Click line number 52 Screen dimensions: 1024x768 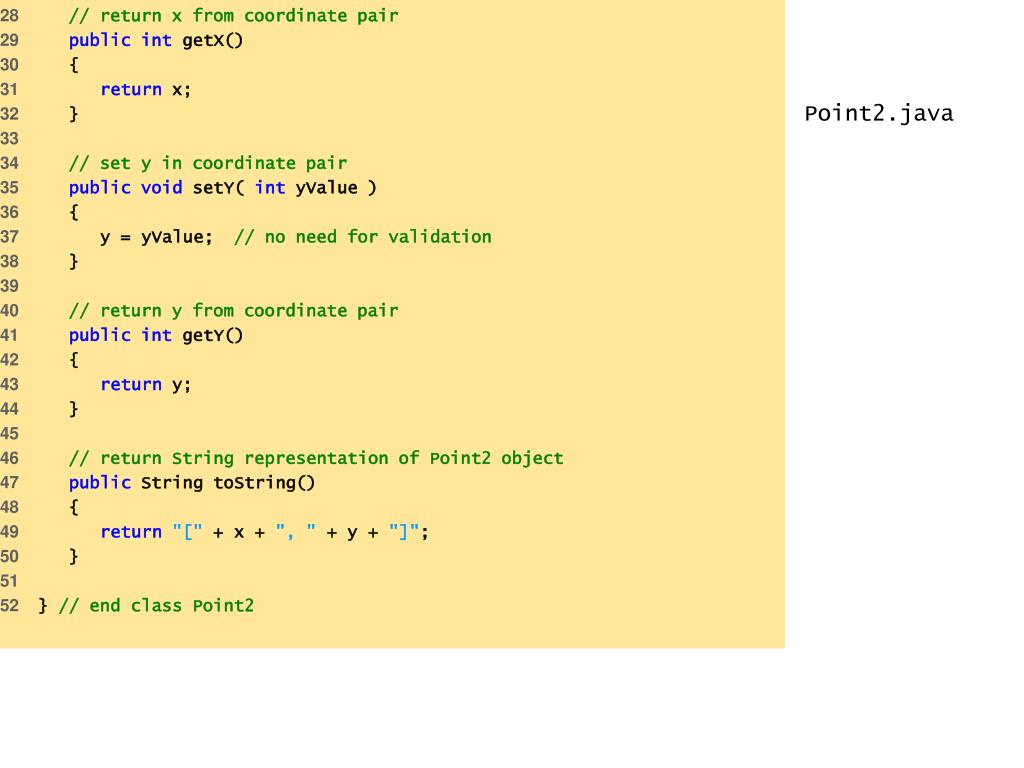coord(10,606)
